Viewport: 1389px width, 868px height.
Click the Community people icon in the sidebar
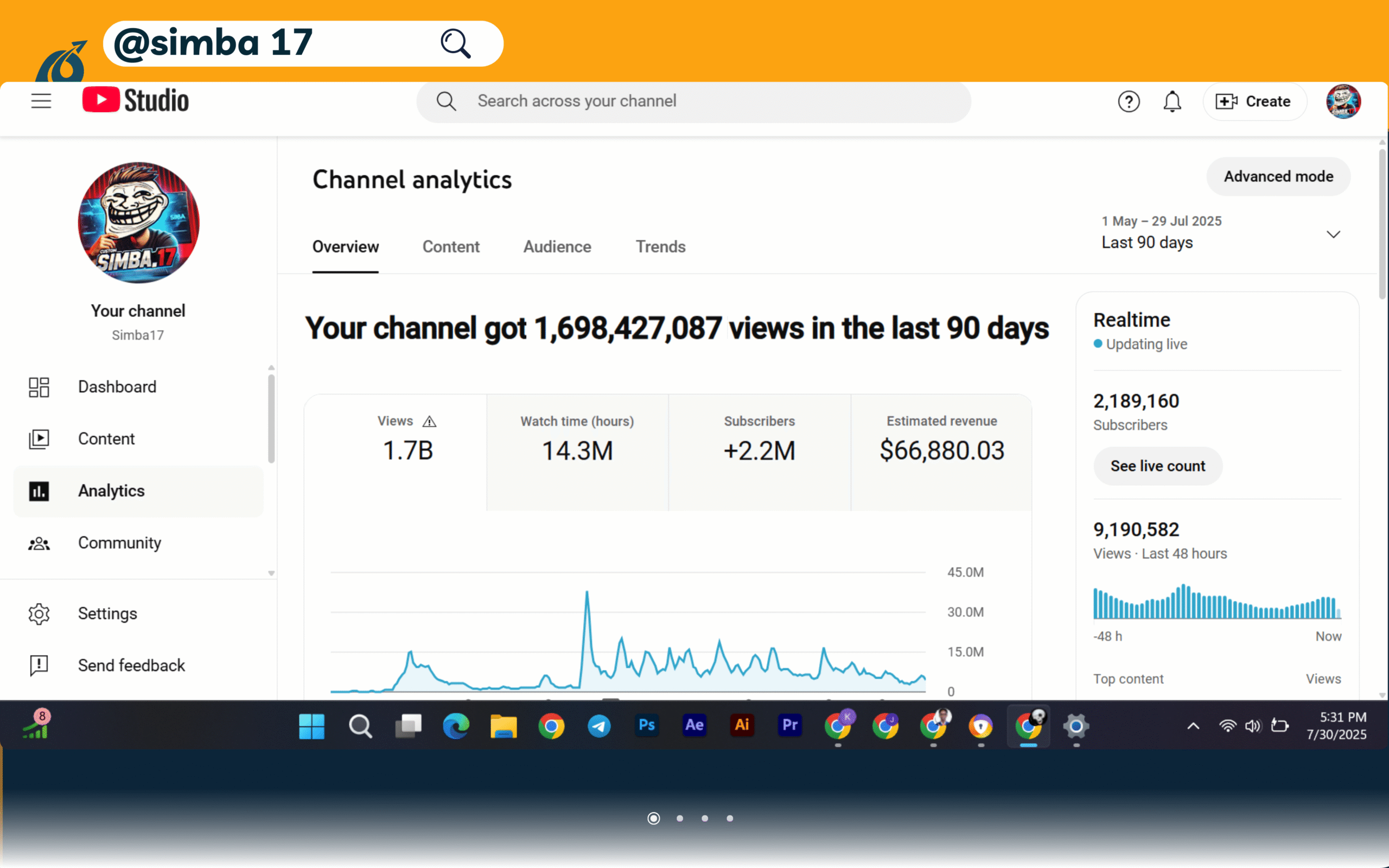click(x=39, y=543)
